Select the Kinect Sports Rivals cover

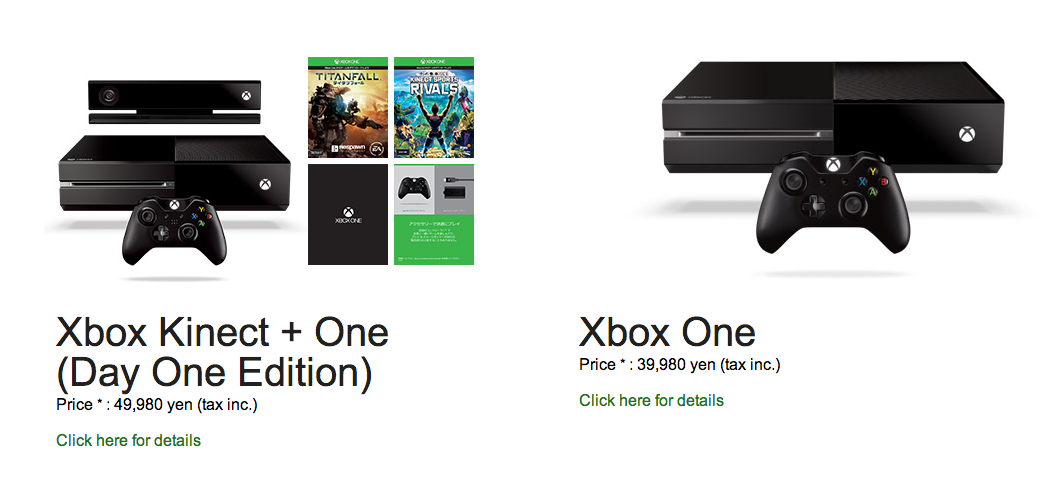click(x=434, y=108)
